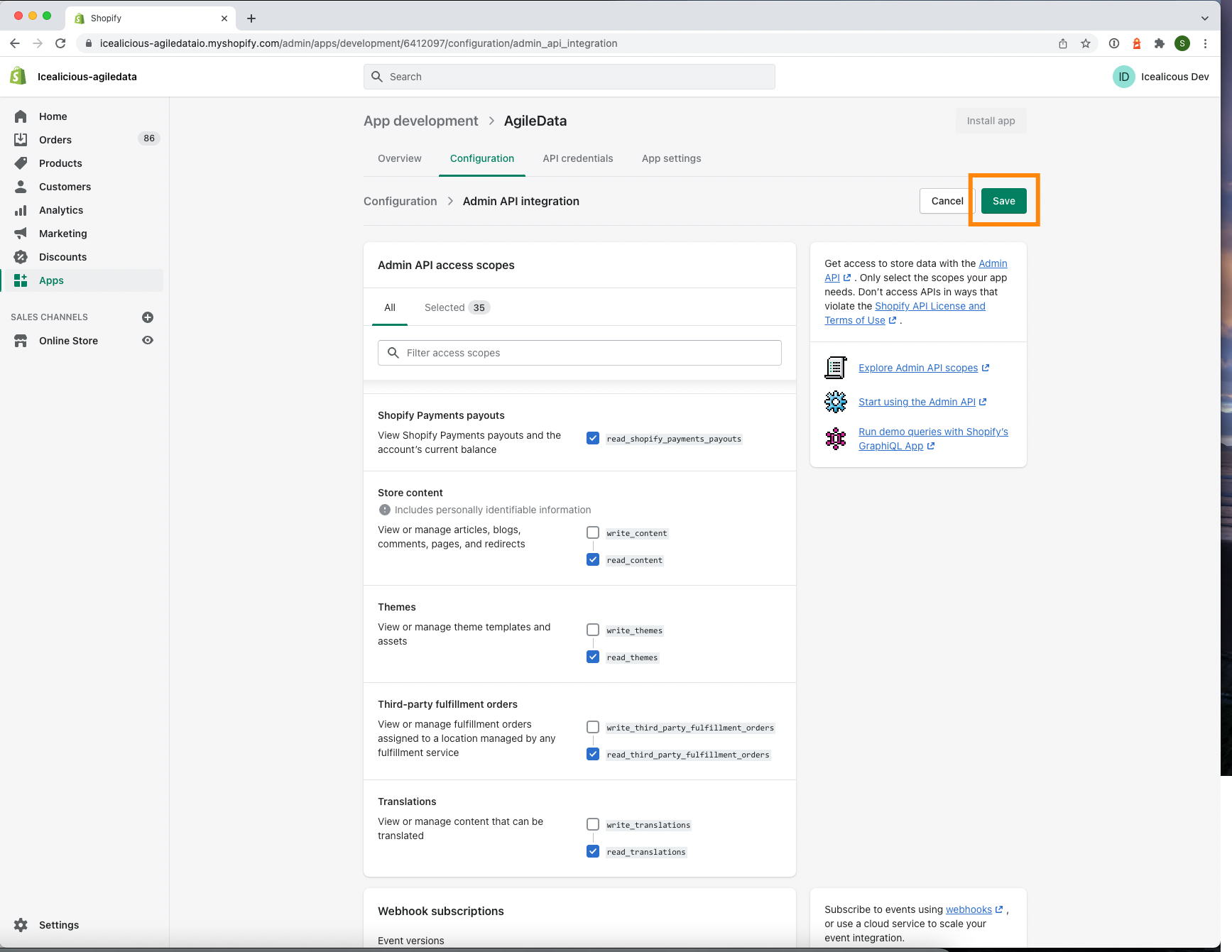1232x952 pixels.
Task: Show the All scopes tab
Action: click(390, 307)
